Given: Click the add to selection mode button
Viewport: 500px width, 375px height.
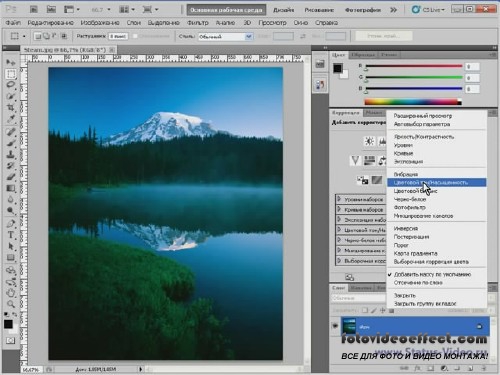Looking at the screenshot, I should click(x=46, y=36).
